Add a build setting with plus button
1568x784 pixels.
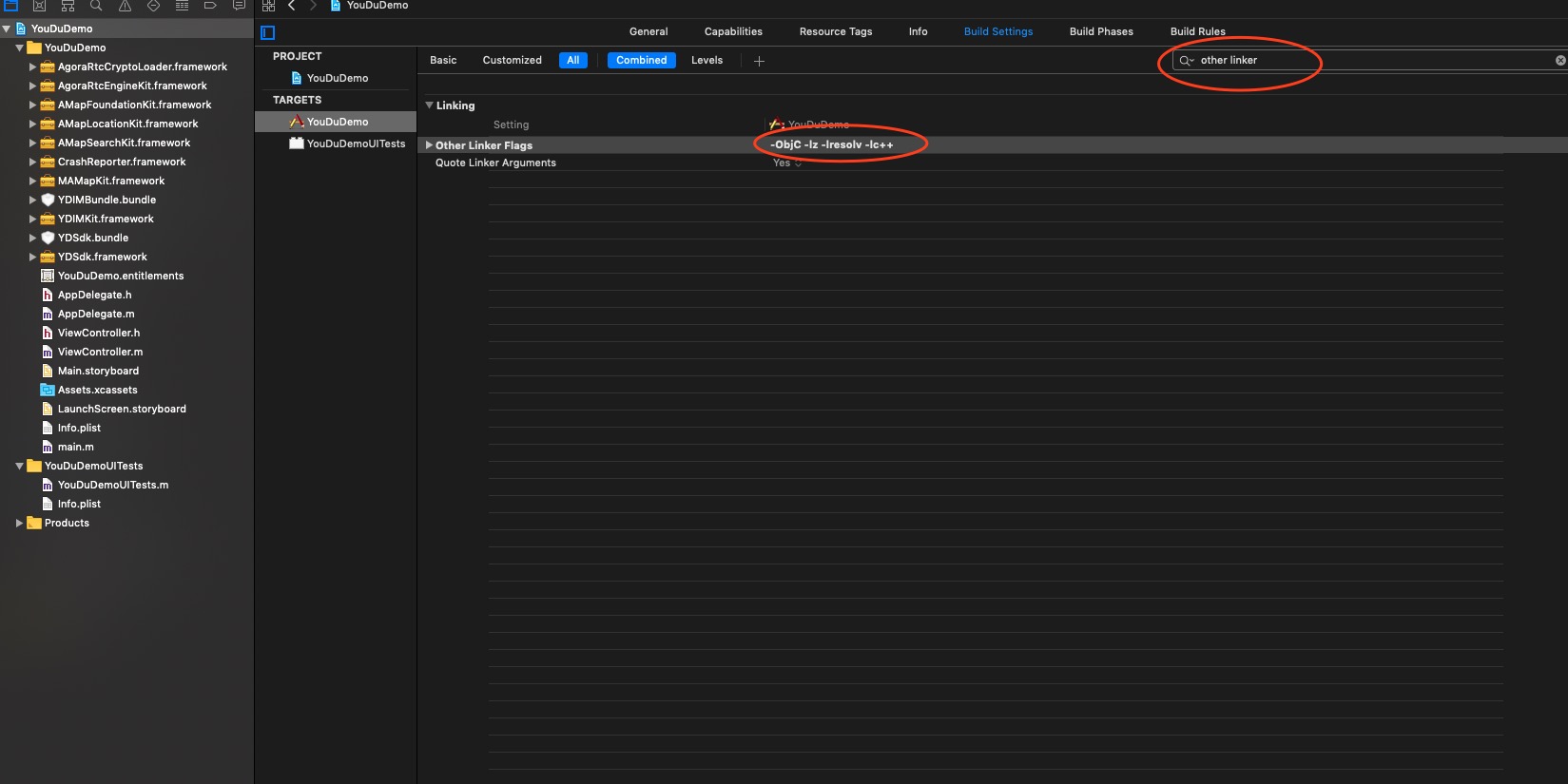point(759,61)
